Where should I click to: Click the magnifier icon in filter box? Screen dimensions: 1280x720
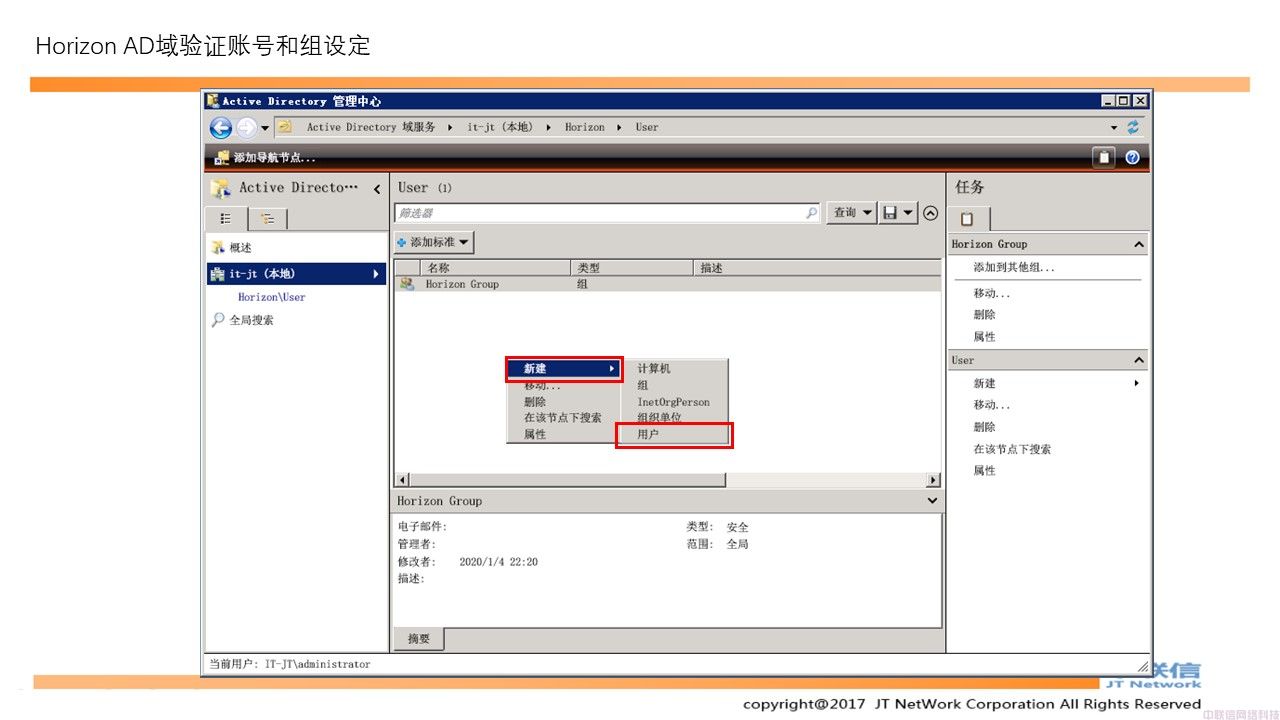coord(811,213)
